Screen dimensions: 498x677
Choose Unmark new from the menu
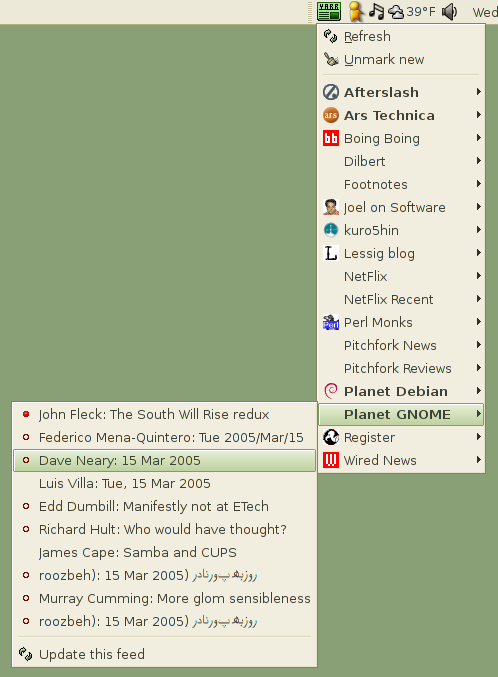(401, 59)
